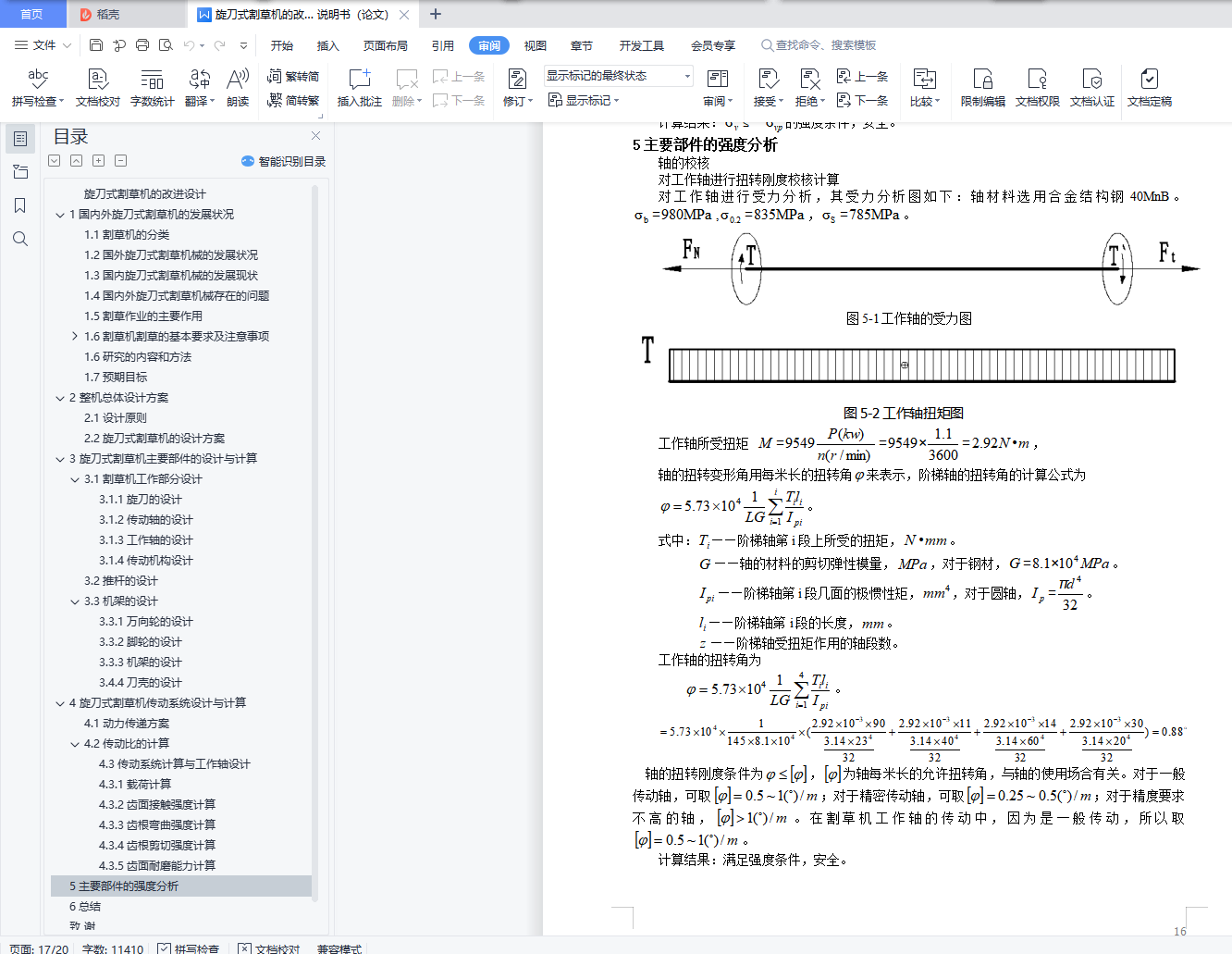Convert text with 简转繁
This screenshot has width=1232, height=954.
coord(293,100)
